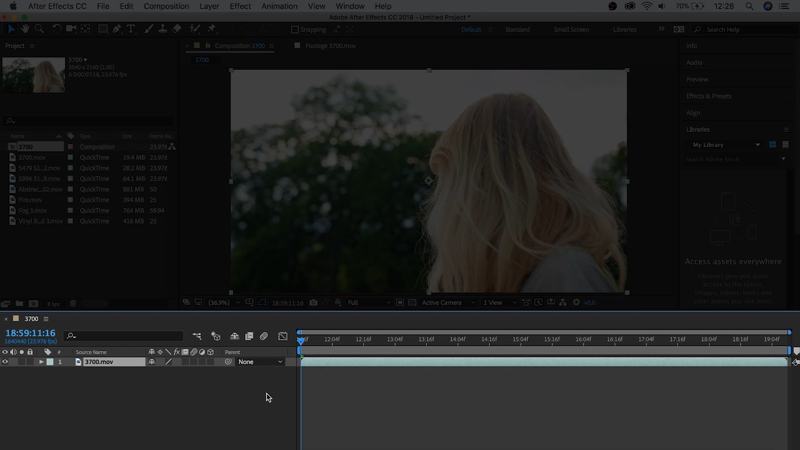Select the Eraser tool

tap(177, 29)
